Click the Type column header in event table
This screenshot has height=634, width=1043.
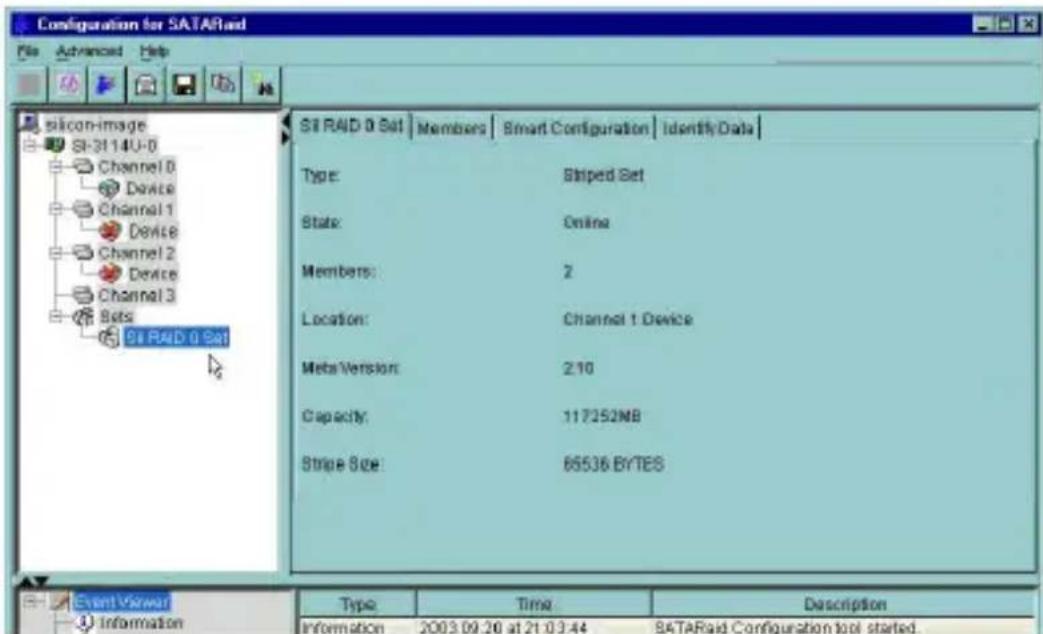click(x=358, y=604)
